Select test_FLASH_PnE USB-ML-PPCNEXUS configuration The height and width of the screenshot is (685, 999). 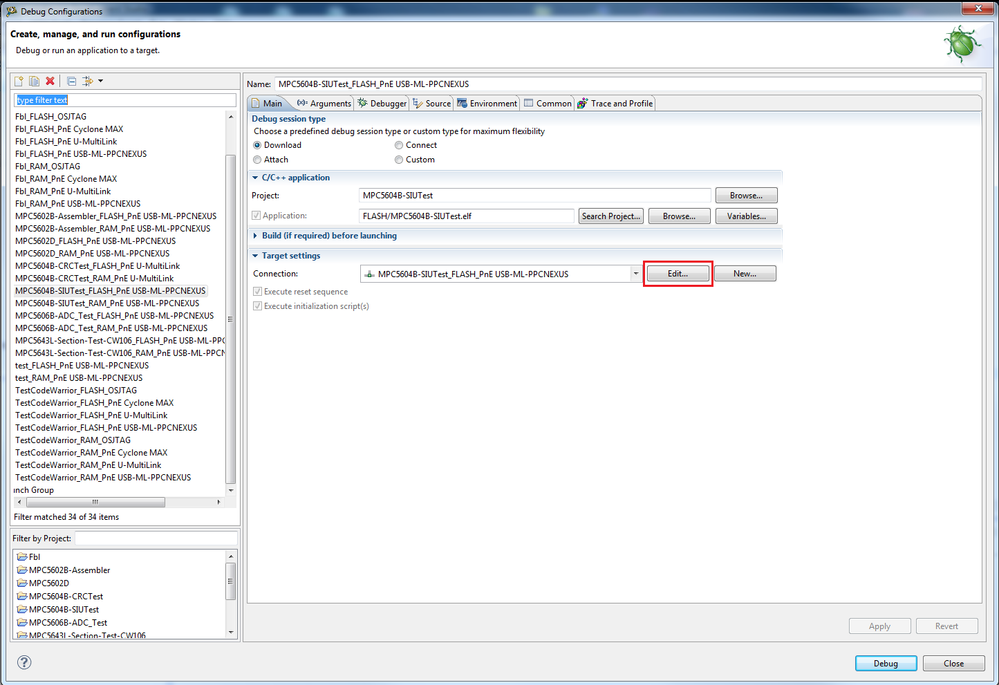pos(82,366)
